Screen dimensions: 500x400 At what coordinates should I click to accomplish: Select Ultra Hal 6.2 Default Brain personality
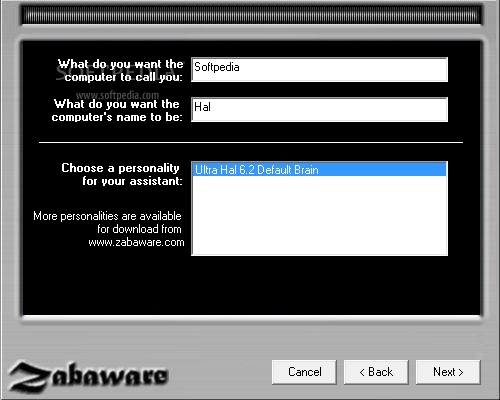coord(319,170)
